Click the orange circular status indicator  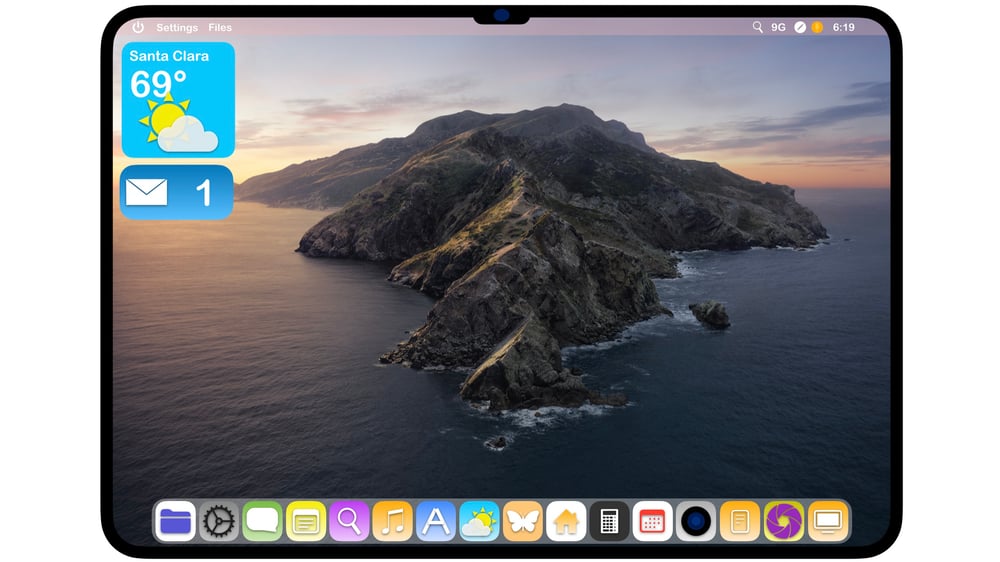pos(817,27)
